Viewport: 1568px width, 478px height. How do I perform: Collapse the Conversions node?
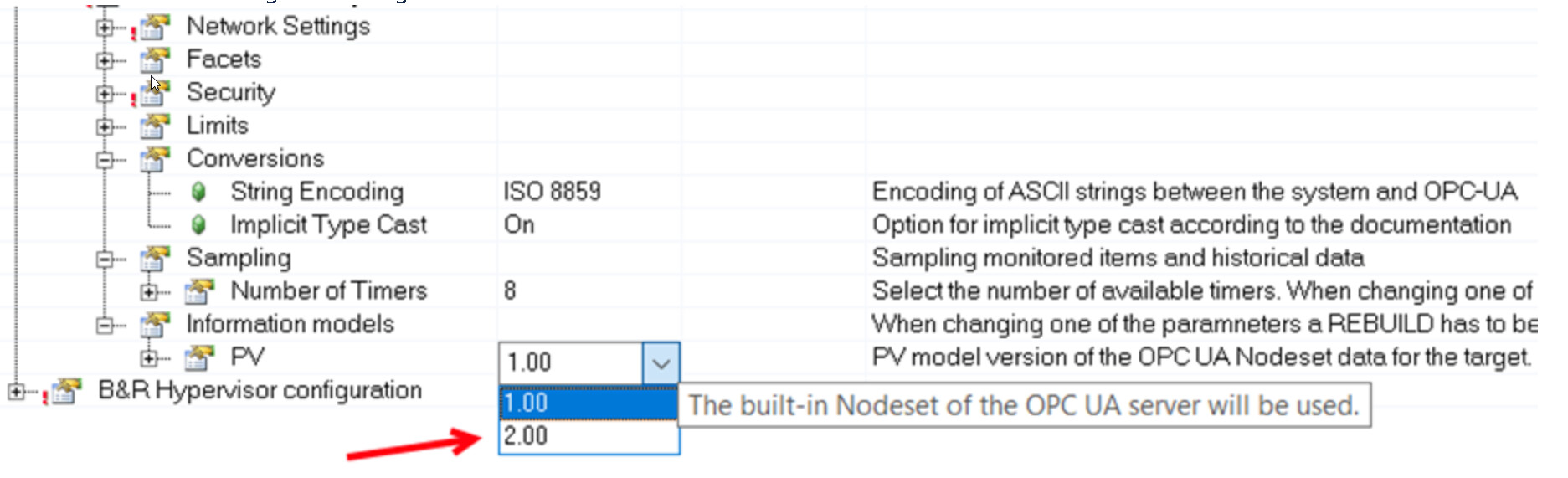pos(104,159)
